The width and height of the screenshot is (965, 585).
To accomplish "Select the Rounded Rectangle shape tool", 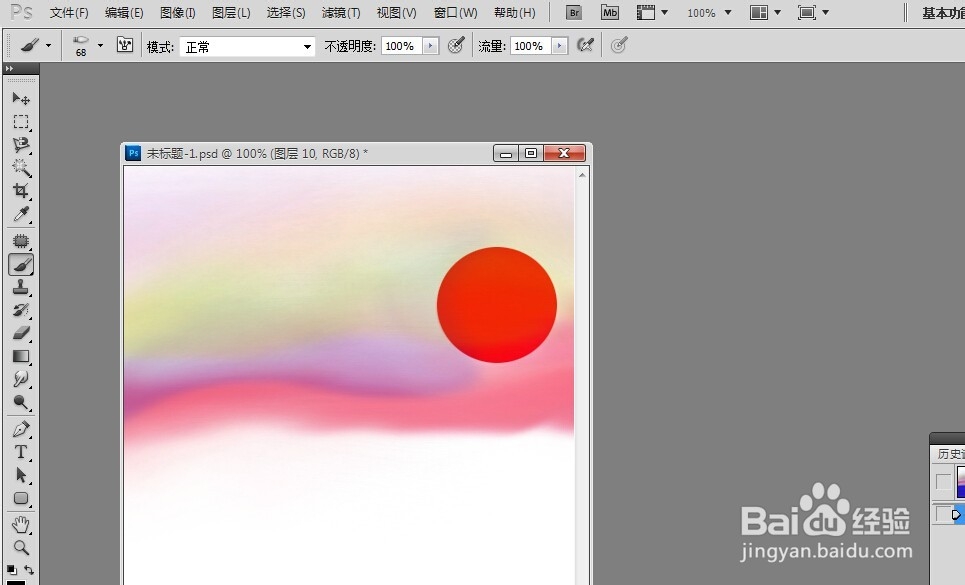I will click(21, 498).
